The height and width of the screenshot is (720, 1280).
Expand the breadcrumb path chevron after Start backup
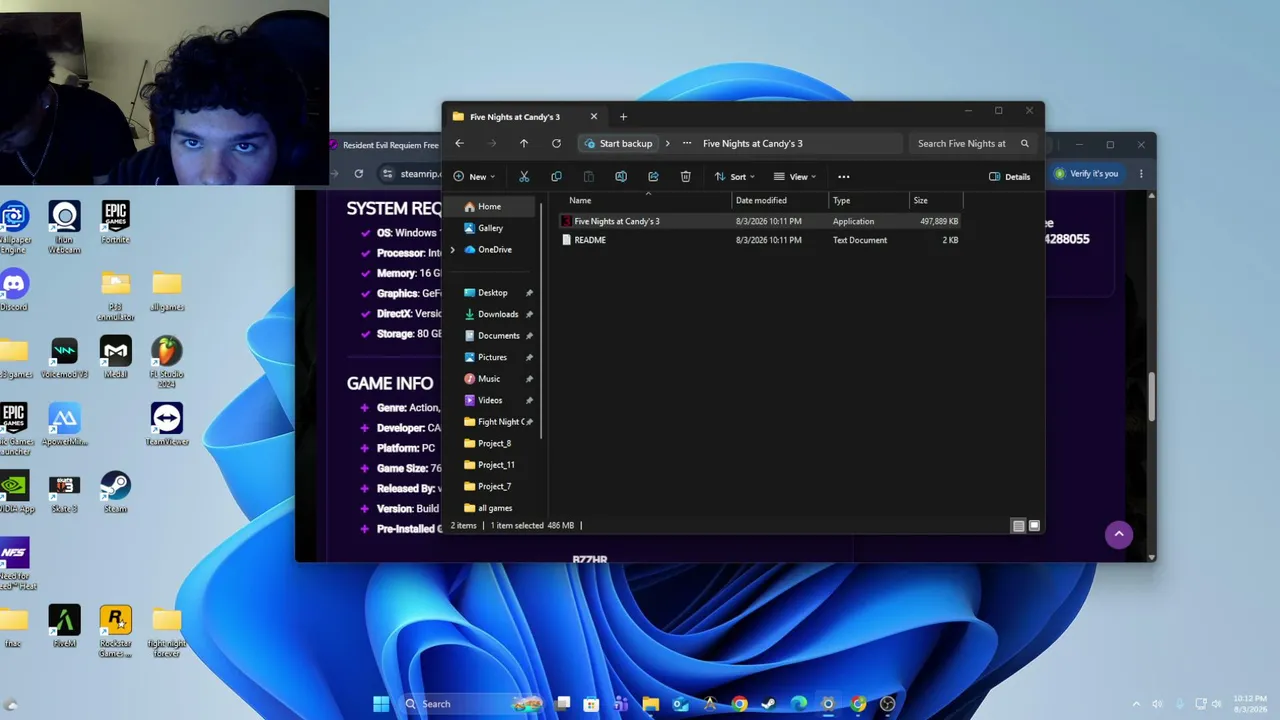point(668,143)
